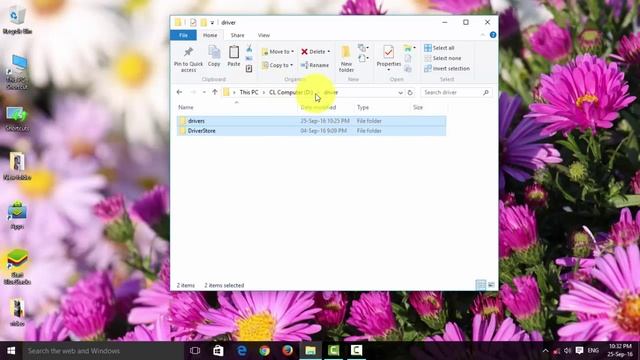Click Invert selection button
The image size is (640, 360).
(x=447, y=69)
